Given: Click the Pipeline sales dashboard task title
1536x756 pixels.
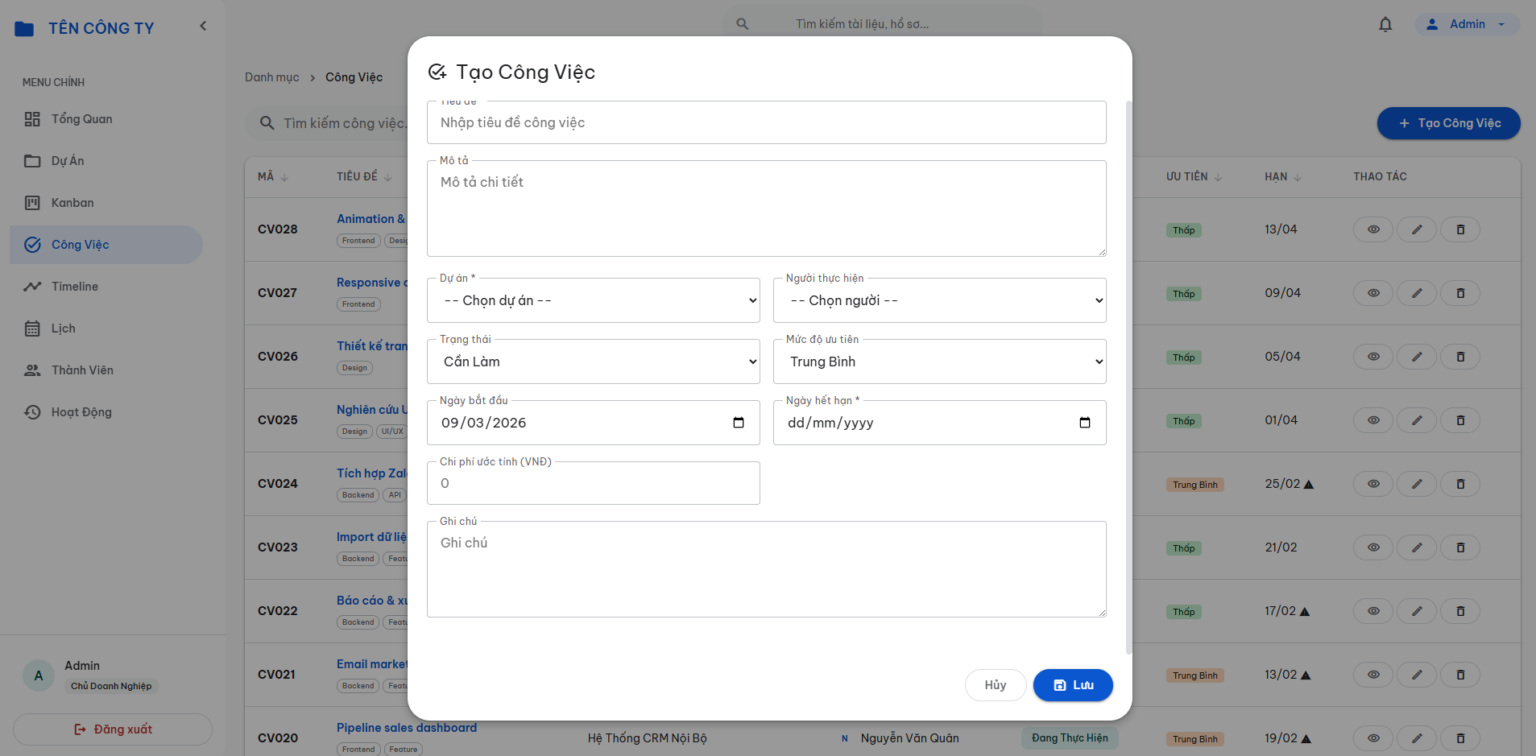Looking at the screenshot, I should tap(406, 728).
